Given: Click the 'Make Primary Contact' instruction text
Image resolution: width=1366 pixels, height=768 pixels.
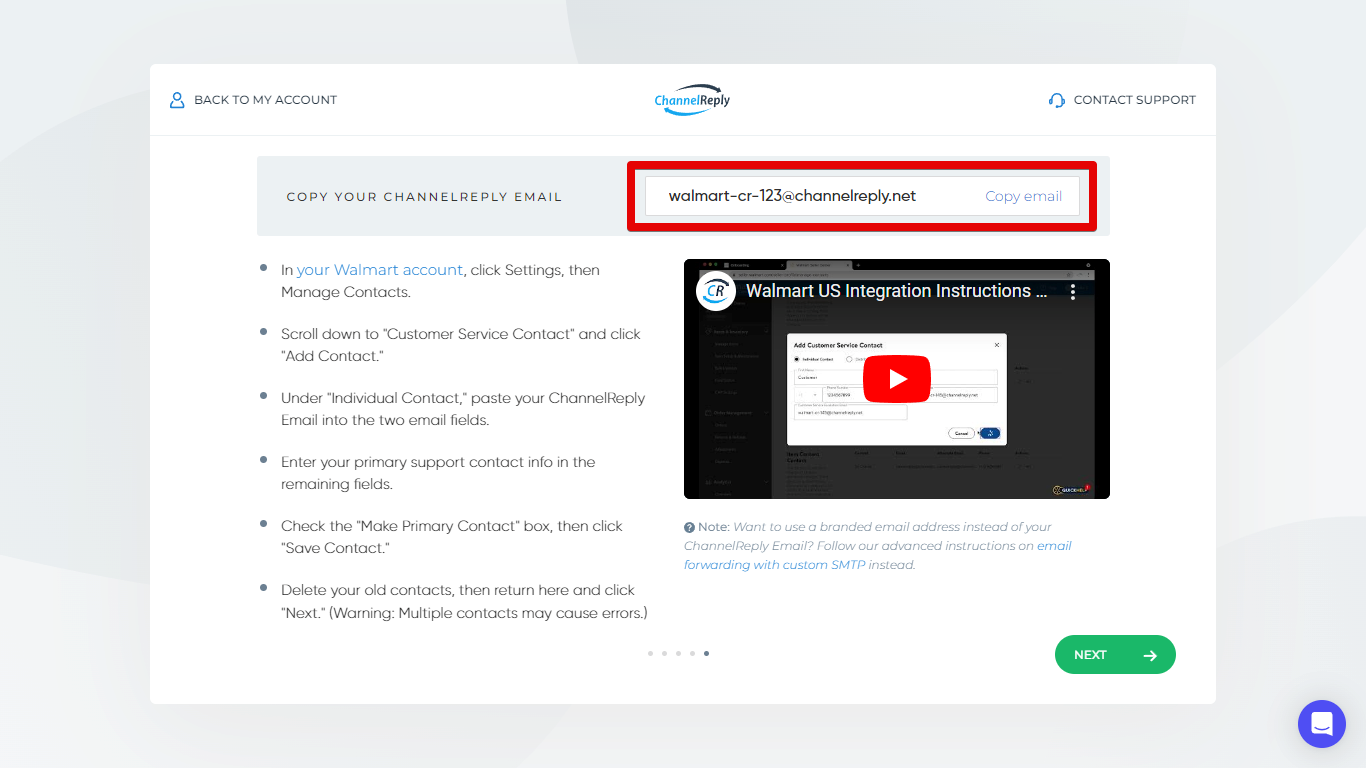Looking at the screenshot, I should pos(452,537).
